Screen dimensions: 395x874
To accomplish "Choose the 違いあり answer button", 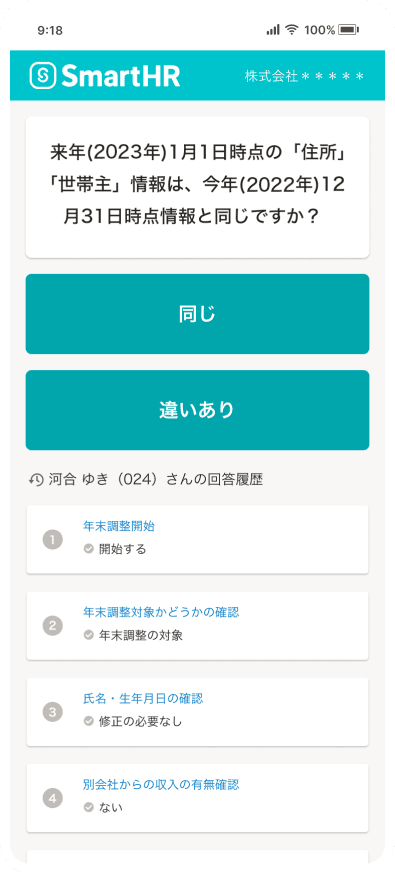I will point(197,410).
